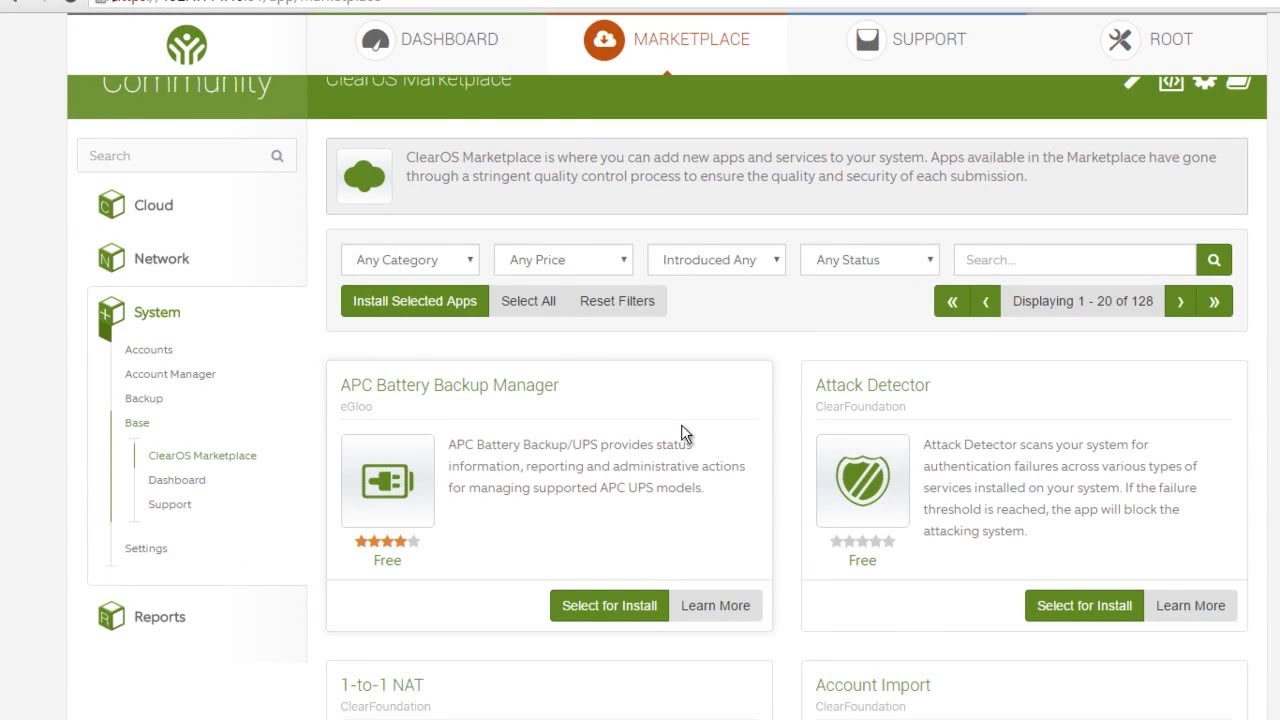Click the APC Battery Backup star rating
The width and height of the screenshot is (1280, 720).
click(387, 541)
